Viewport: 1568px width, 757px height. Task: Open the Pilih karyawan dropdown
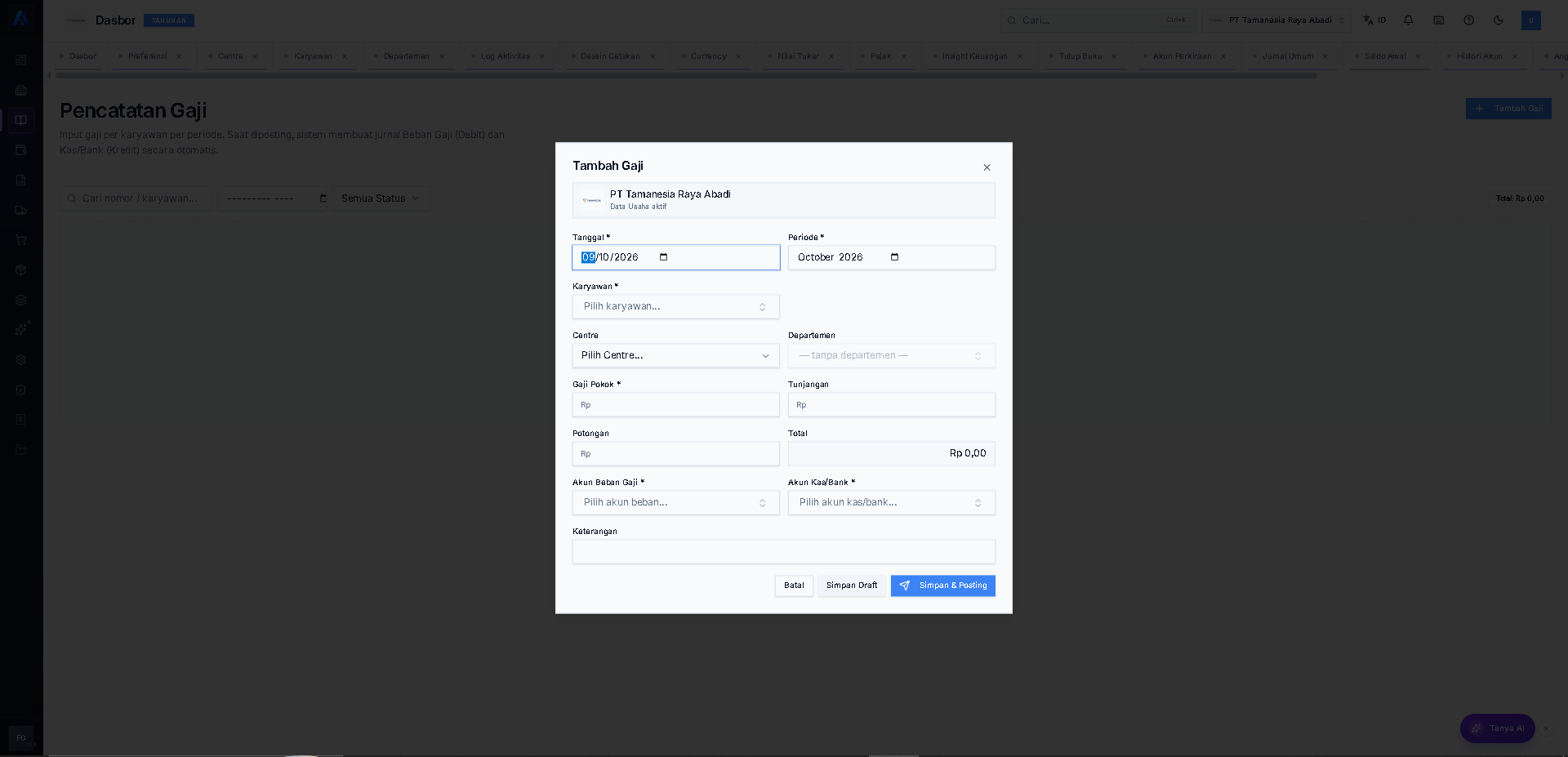(x=676, y=307)
